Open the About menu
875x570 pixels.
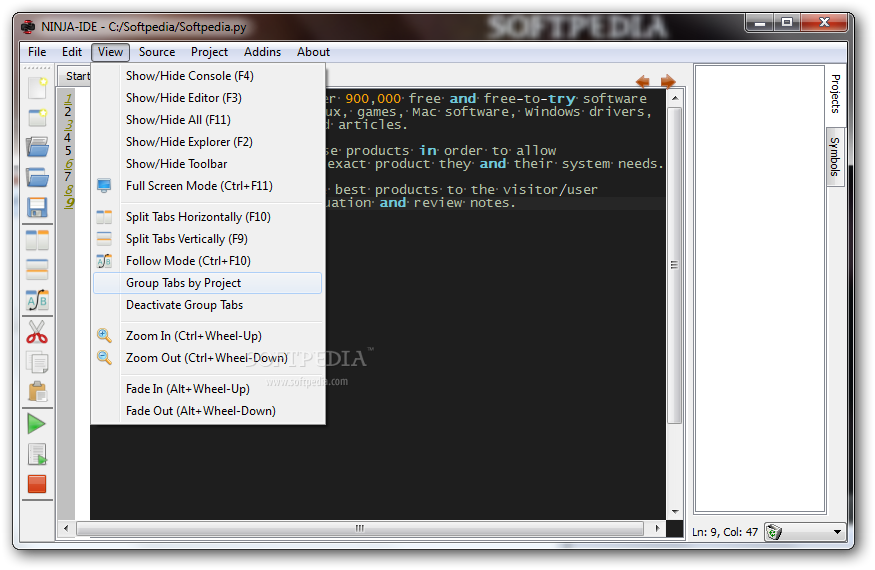coord(313,52)
